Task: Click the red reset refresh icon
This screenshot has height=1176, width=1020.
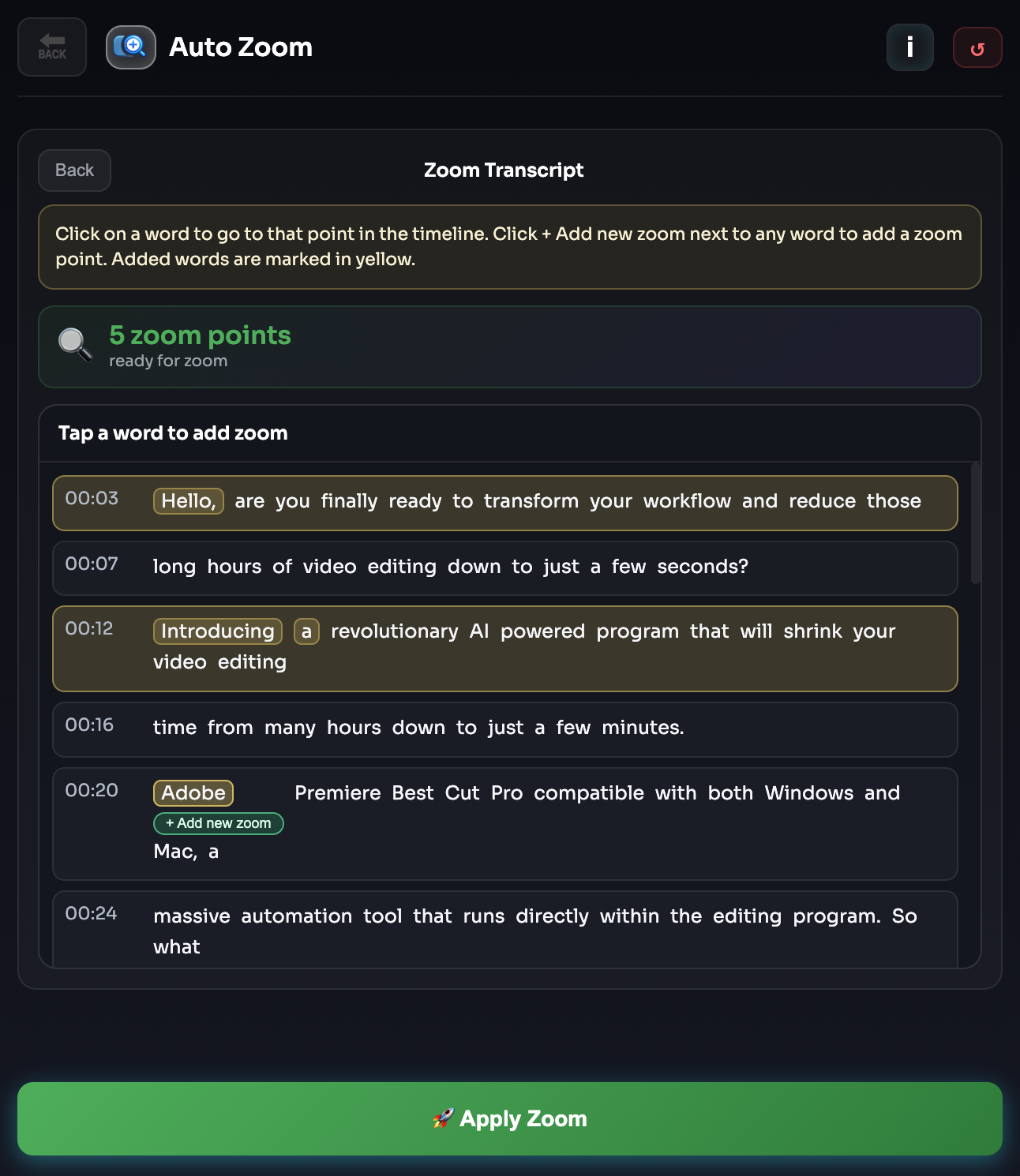Action: click(977, 48)
